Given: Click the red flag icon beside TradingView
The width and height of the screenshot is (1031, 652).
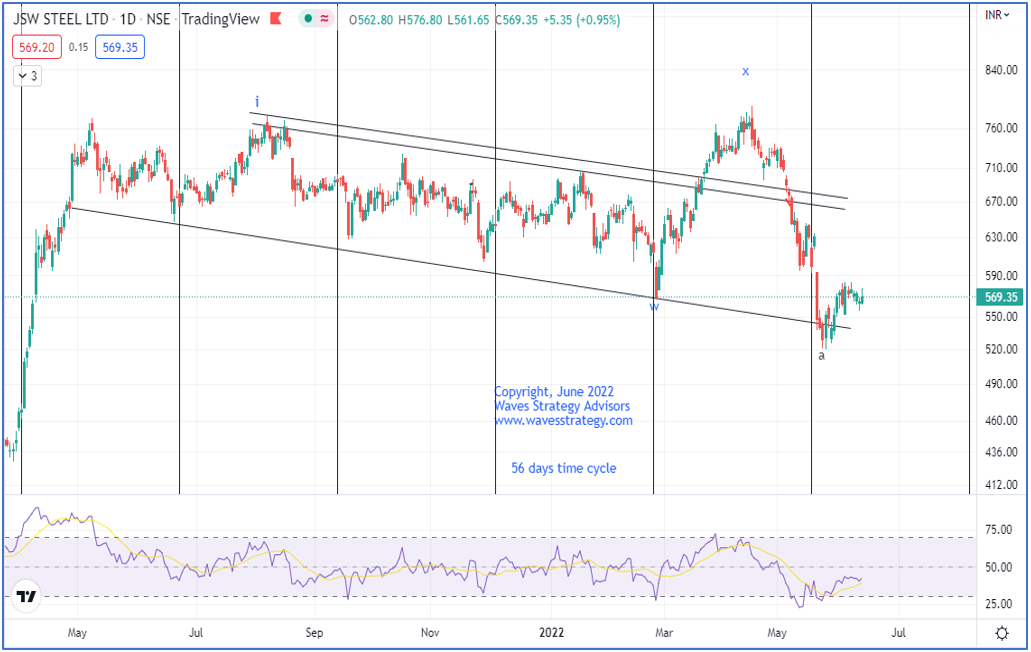Looking at the screenshot, I should point(276,19).
